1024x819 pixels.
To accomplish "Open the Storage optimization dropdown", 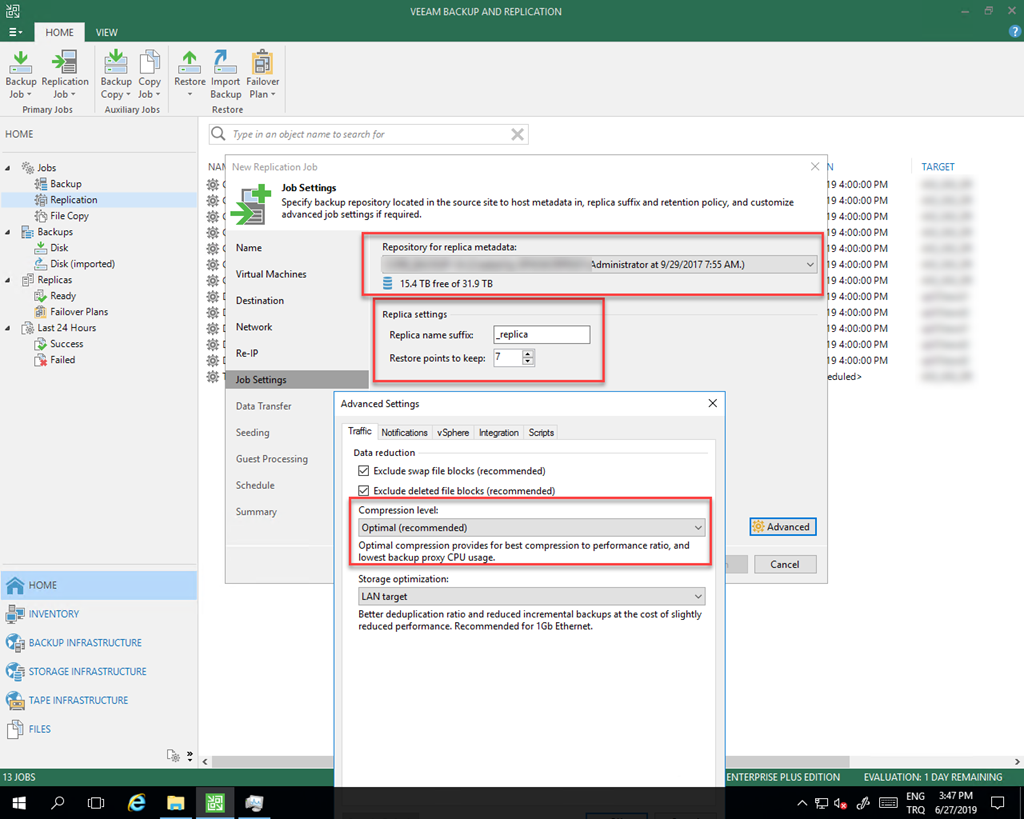I will pyautogui.click(x=532, y=596).
